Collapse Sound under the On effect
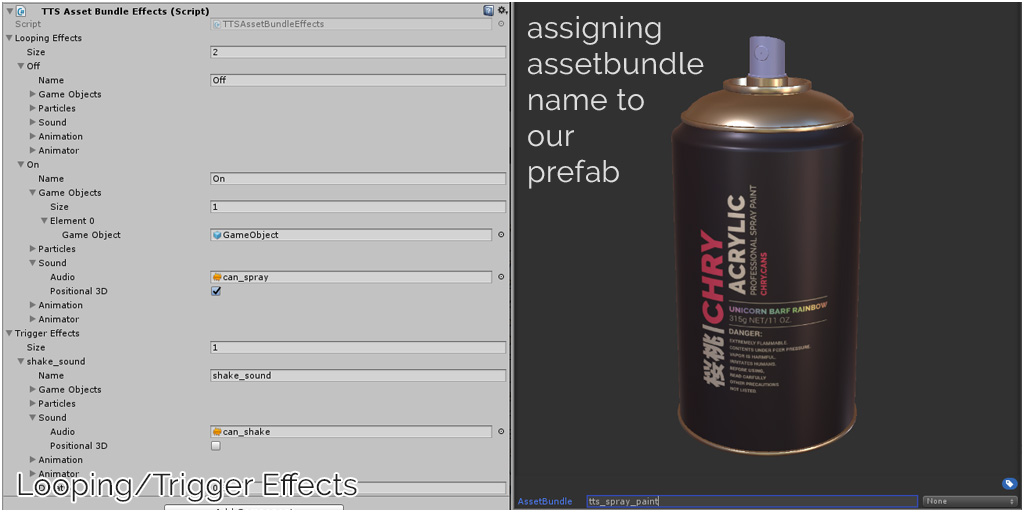Viewport: 1024px width, 512px height. tap(33, 263)
